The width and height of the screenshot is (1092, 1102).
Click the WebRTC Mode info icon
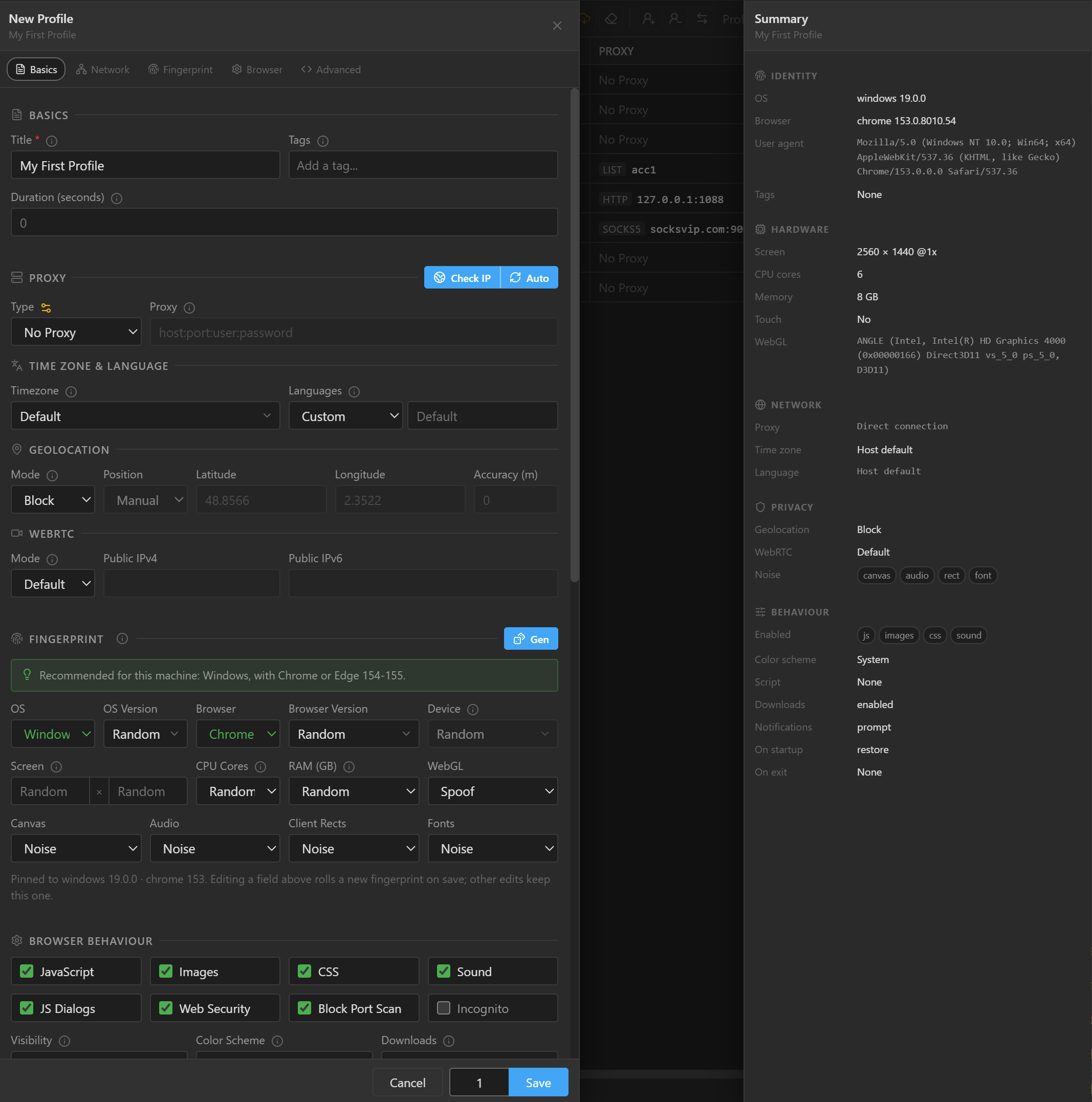click(52, 559)
